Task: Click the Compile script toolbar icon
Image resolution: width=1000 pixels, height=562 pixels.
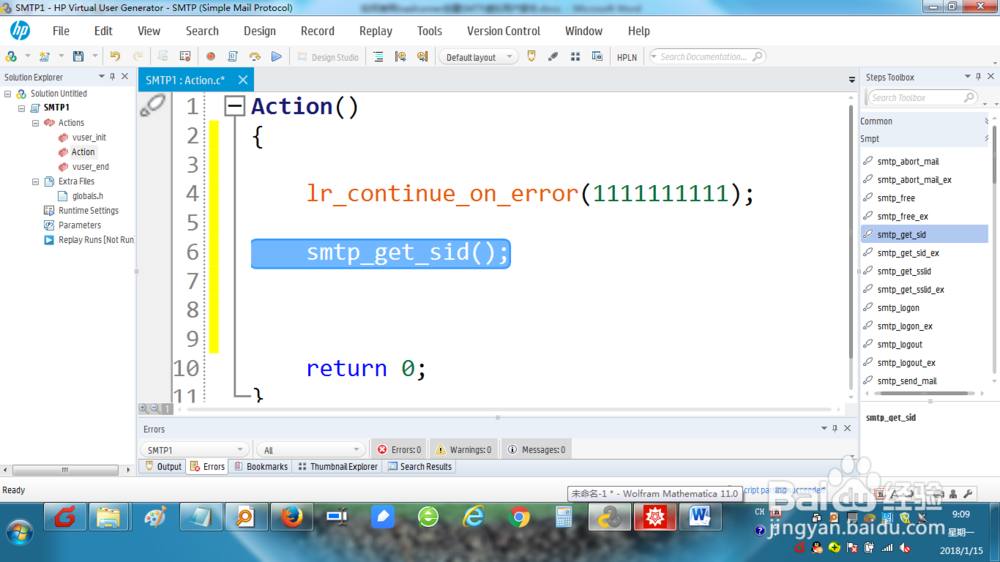Action: pos(233,57)
